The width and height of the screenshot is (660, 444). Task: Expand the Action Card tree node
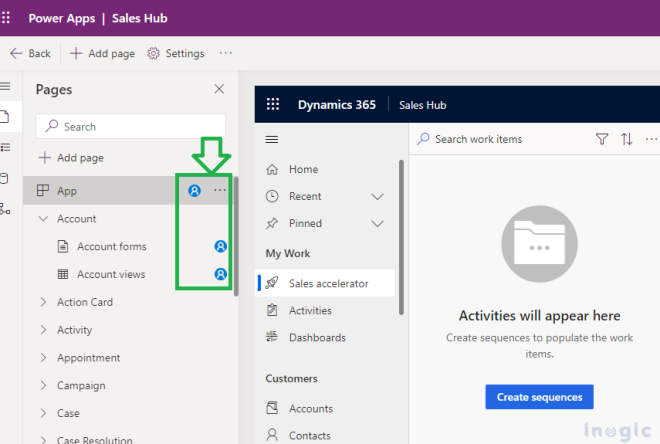point(43,302)
